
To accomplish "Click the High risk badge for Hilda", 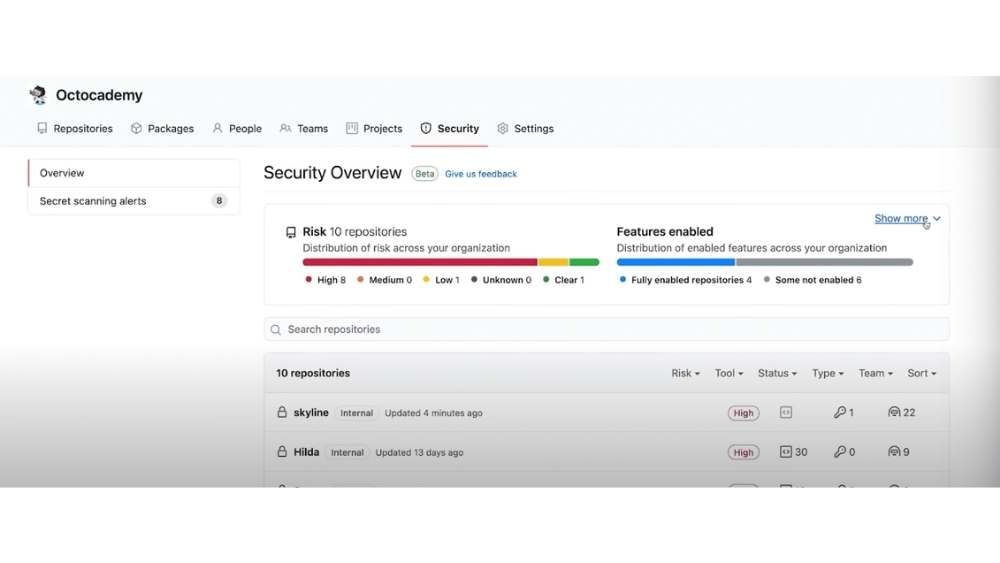I will (x=744, y=452).
